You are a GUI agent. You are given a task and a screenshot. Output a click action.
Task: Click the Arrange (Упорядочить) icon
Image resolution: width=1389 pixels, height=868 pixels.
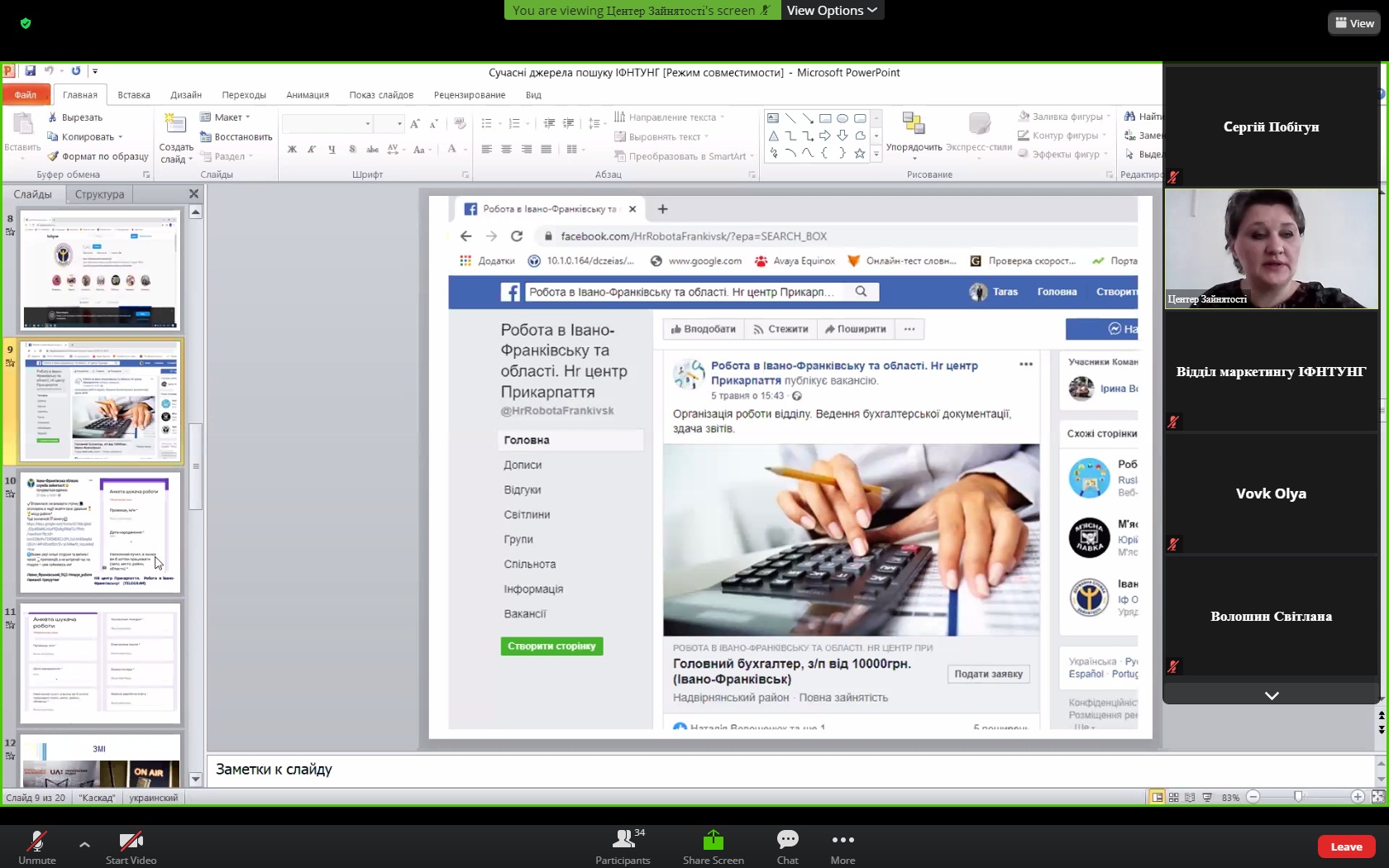(914, 124)
